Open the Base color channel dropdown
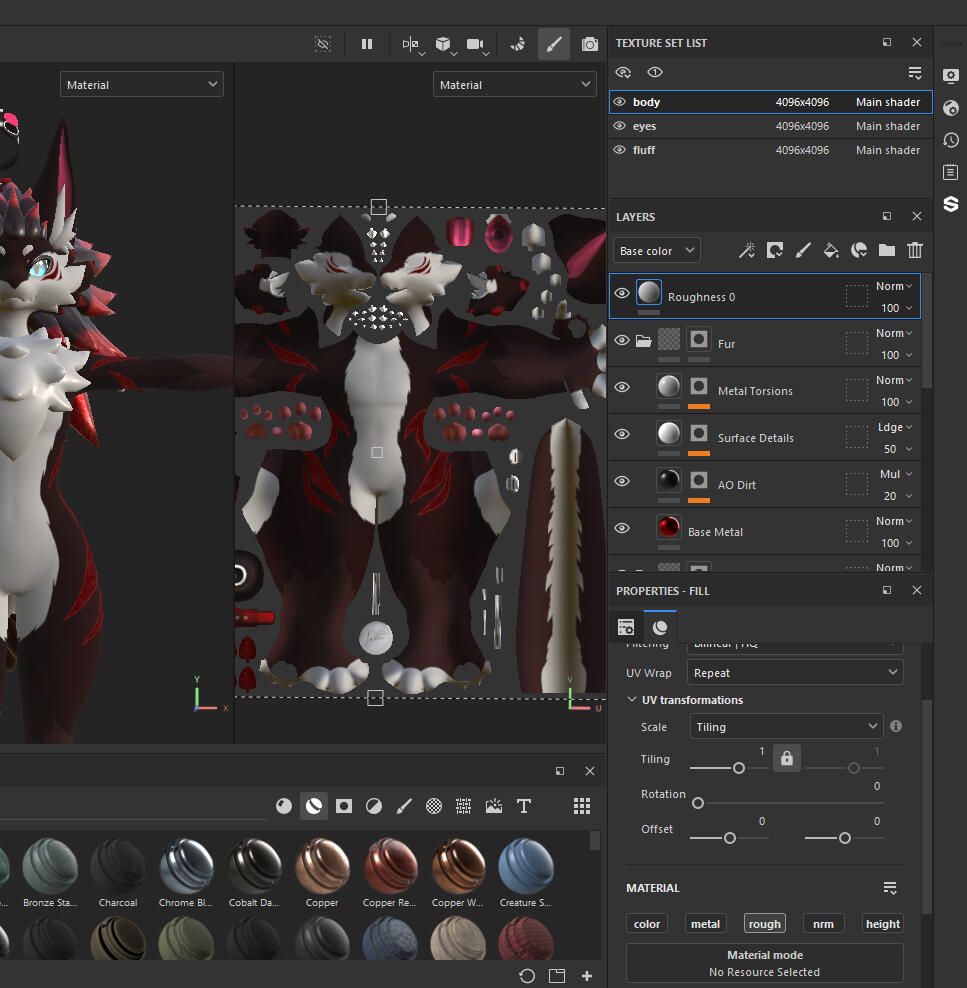Image resolution: width=967 pixels, height=988 pixels. click(x=656, y=250)
